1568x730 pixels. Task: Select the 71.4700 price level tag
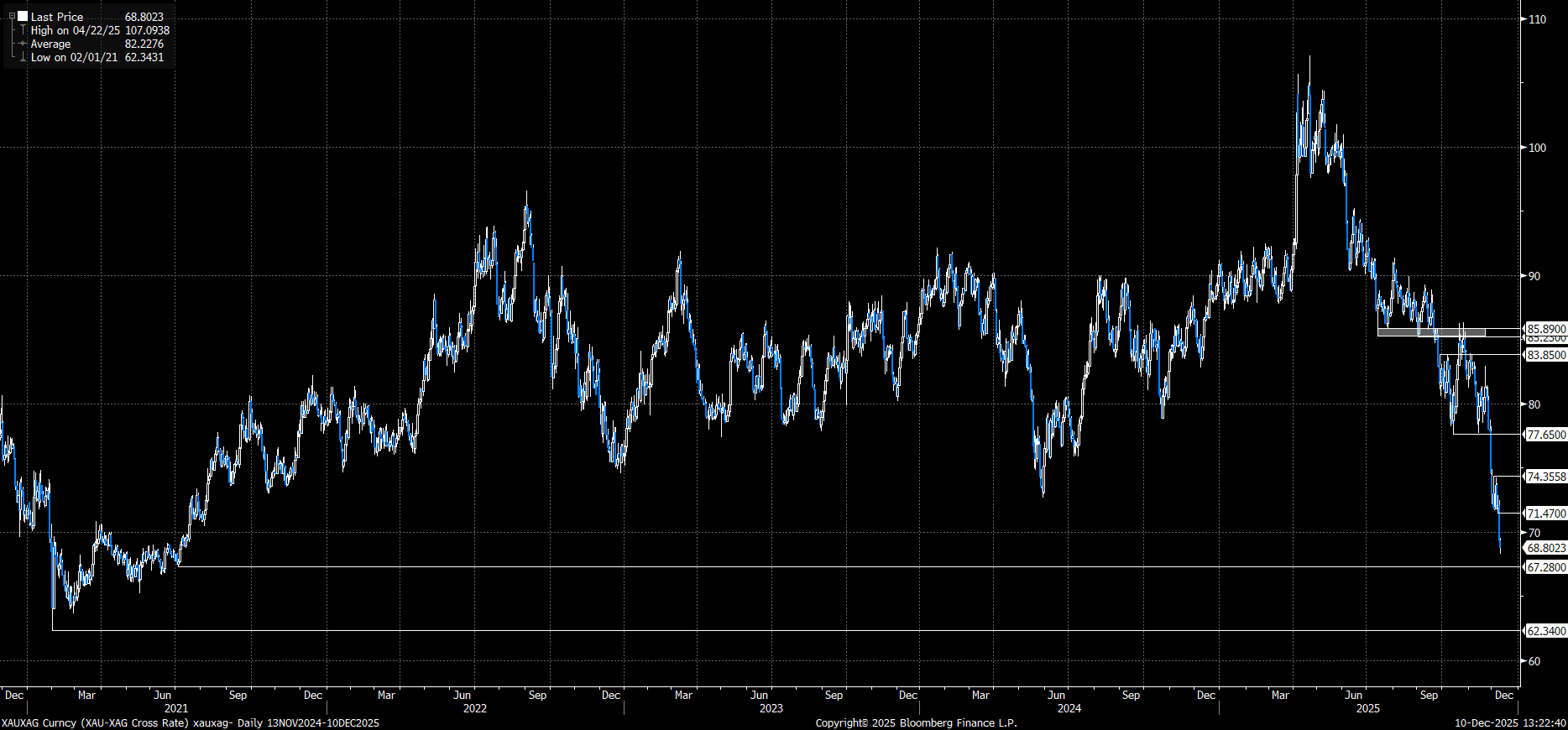pyautogui.click(x=1545, y=514)
